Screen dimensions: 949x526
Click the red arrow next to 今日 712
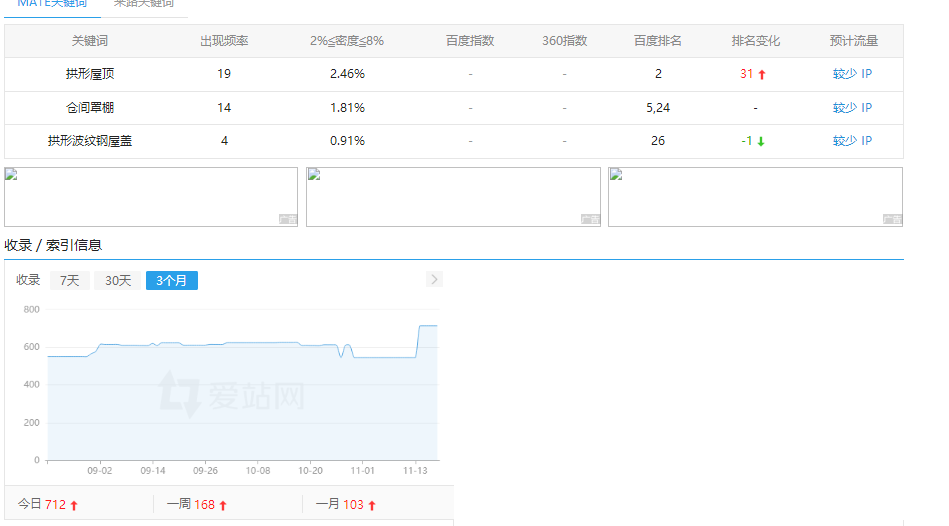click(x=74, y=506)
